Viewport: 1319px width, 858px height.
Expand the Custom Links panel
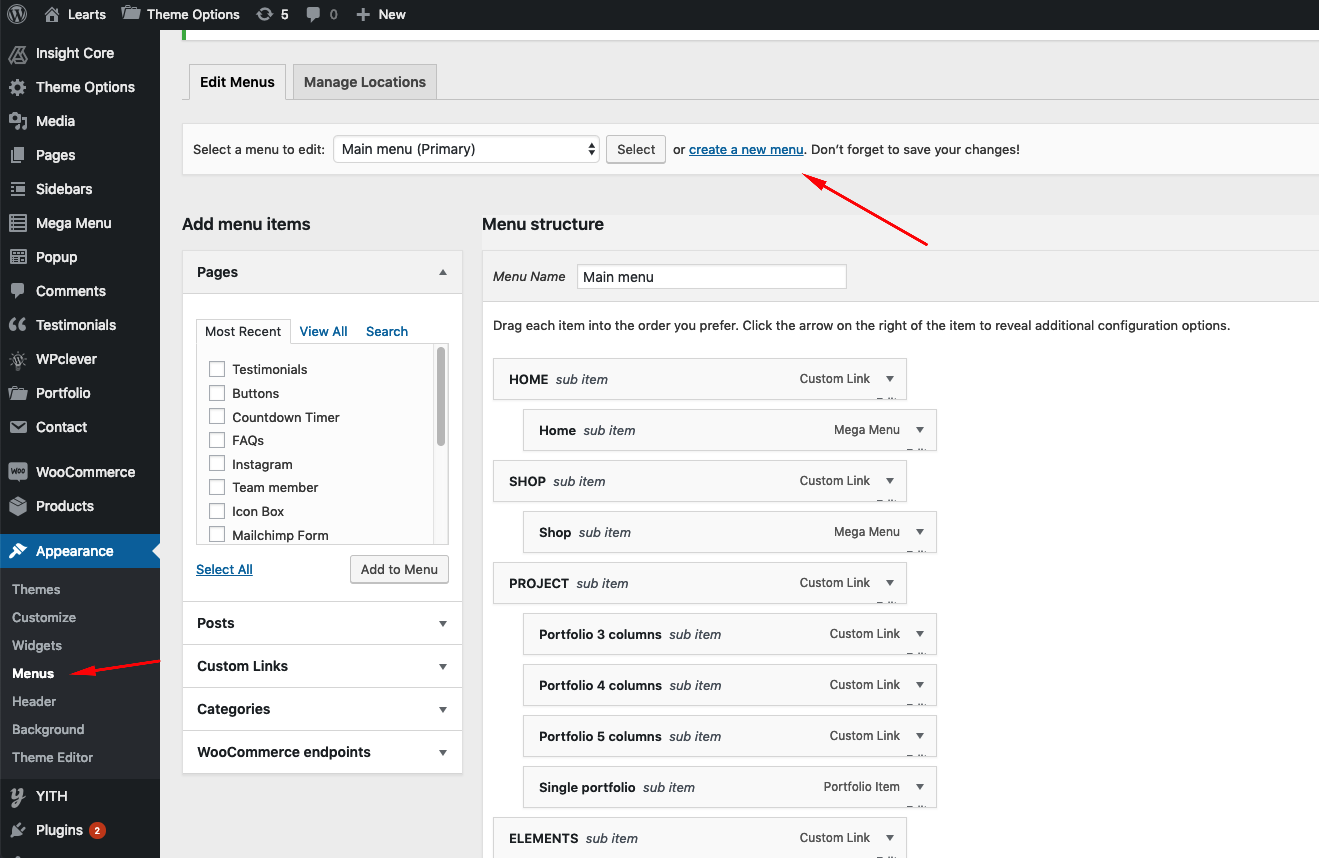[442, 666]
